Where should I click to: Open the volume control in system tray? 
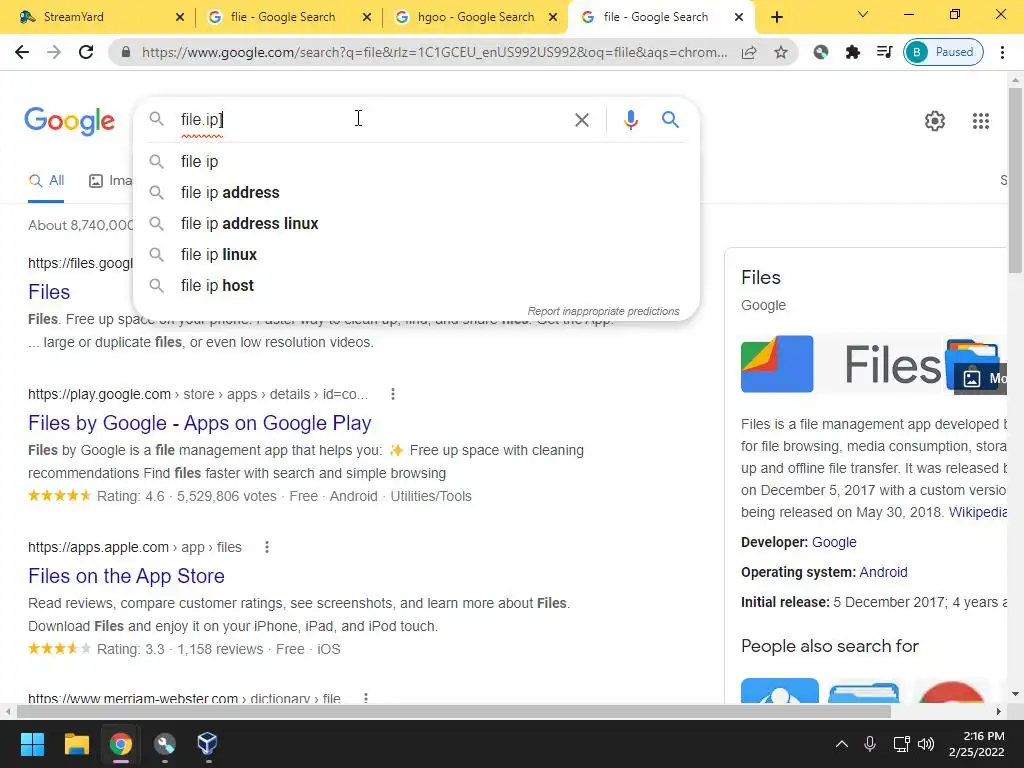[926, 744]
